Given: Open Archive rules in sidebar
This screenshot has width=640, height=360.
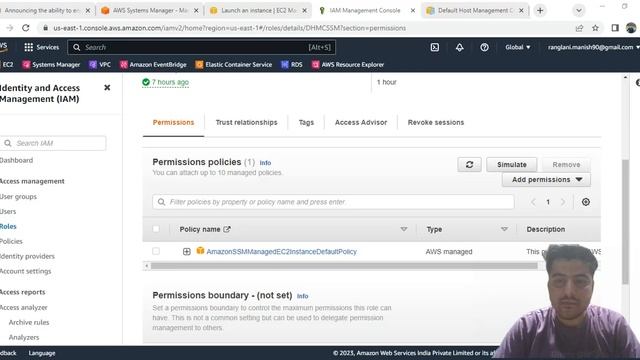Looking at the screenshot, I should 29,322.
